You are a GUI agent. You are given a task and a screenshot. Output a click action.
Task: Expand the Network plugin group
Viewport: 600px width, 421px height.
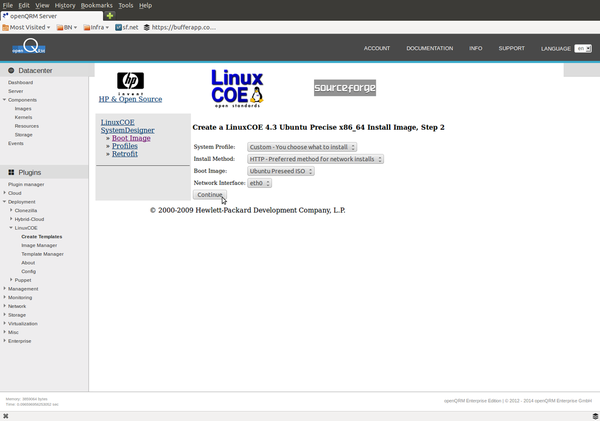5,306
